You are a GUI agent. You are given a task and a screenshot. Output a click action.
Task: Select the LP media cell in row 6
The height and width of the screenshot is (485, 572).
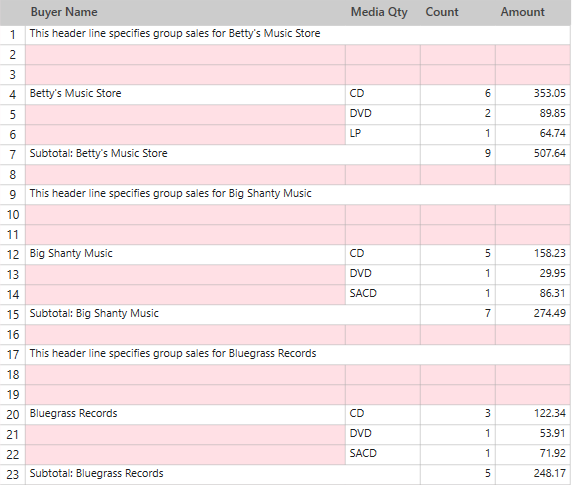point(383,135)
